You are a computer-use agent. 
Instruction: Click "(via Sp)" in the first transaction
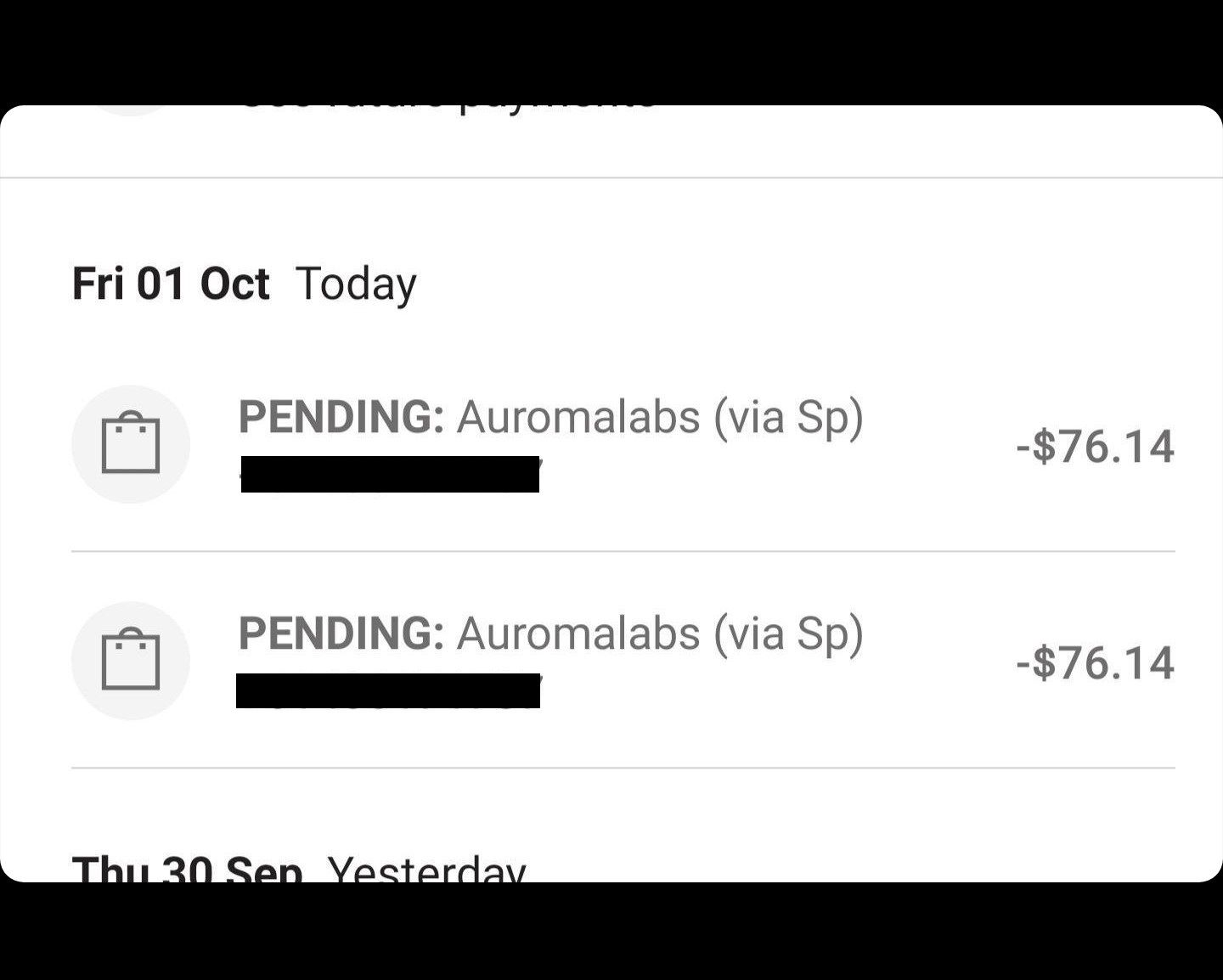(788, 417)
